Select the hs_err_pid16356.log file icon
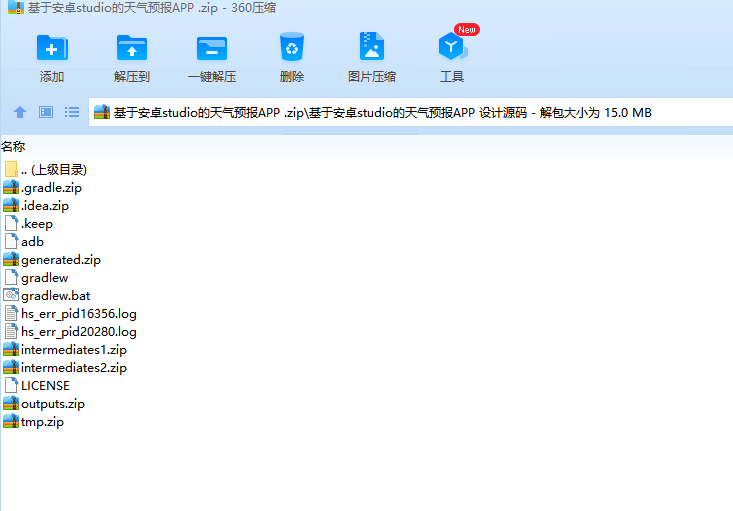 pyautogui.click(x=11, y=313)
